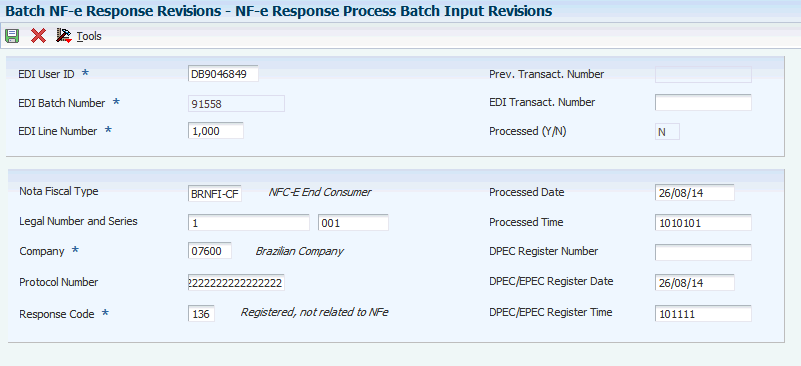Click the Legal Number field containing 1
The height and width of the screenshot is (366, 801).
click(x=249, y=223)
